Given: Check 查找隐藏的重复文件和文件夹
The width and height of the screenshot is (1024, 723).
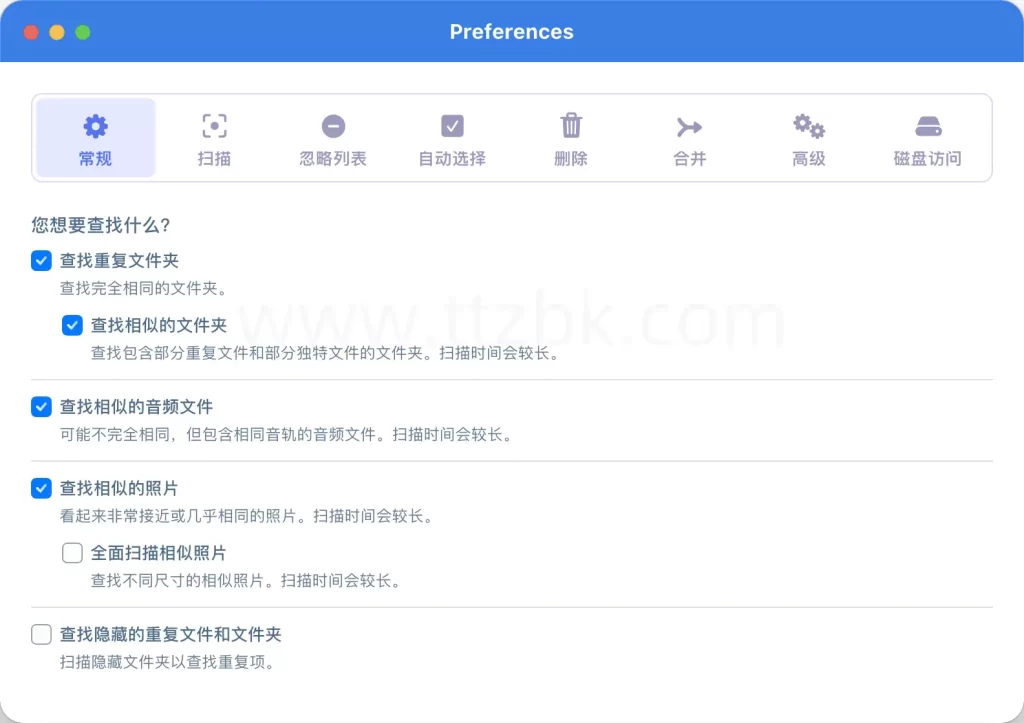Looking at the screenshot, I should coord(40,634).
